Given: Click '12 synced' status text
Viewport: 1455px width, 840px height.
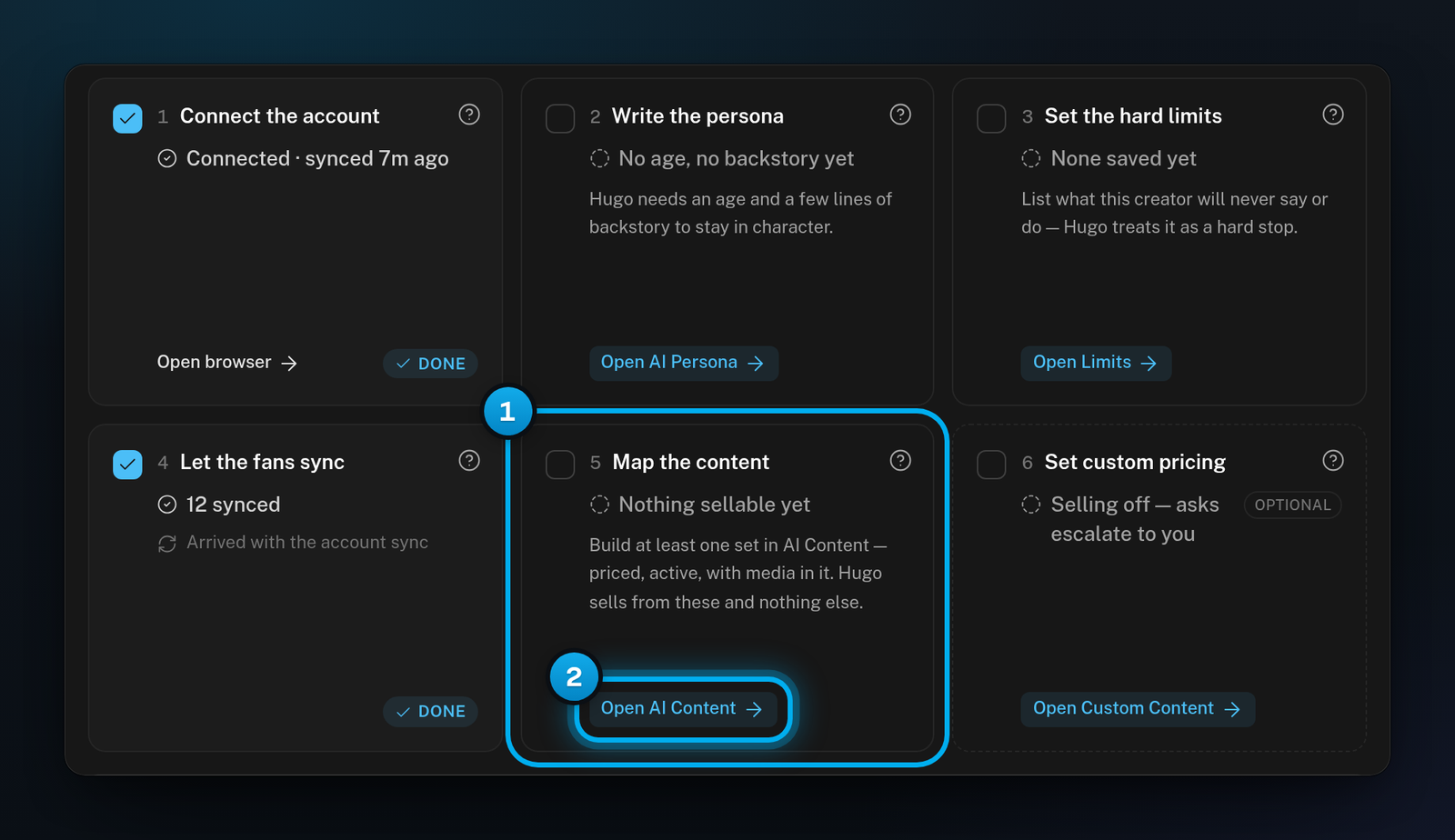Looking at the screenshot, I should [234, 505].
